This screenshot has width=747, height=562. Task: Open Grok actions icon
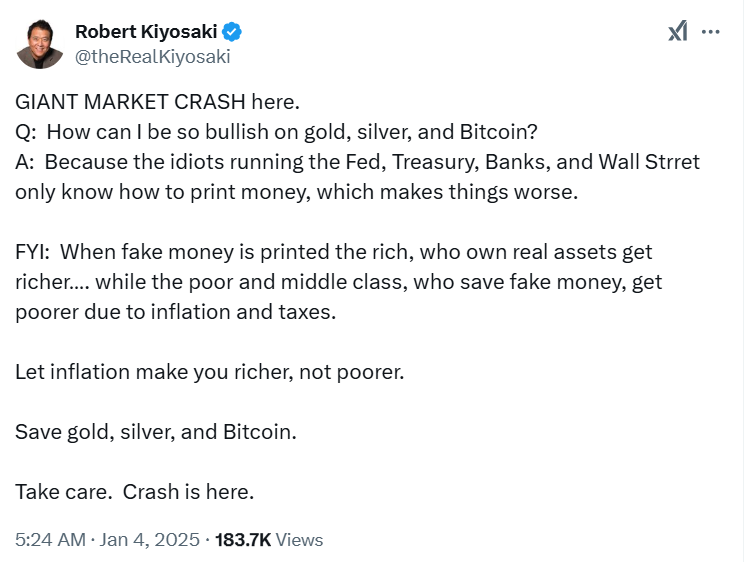(x=678, y=32)
